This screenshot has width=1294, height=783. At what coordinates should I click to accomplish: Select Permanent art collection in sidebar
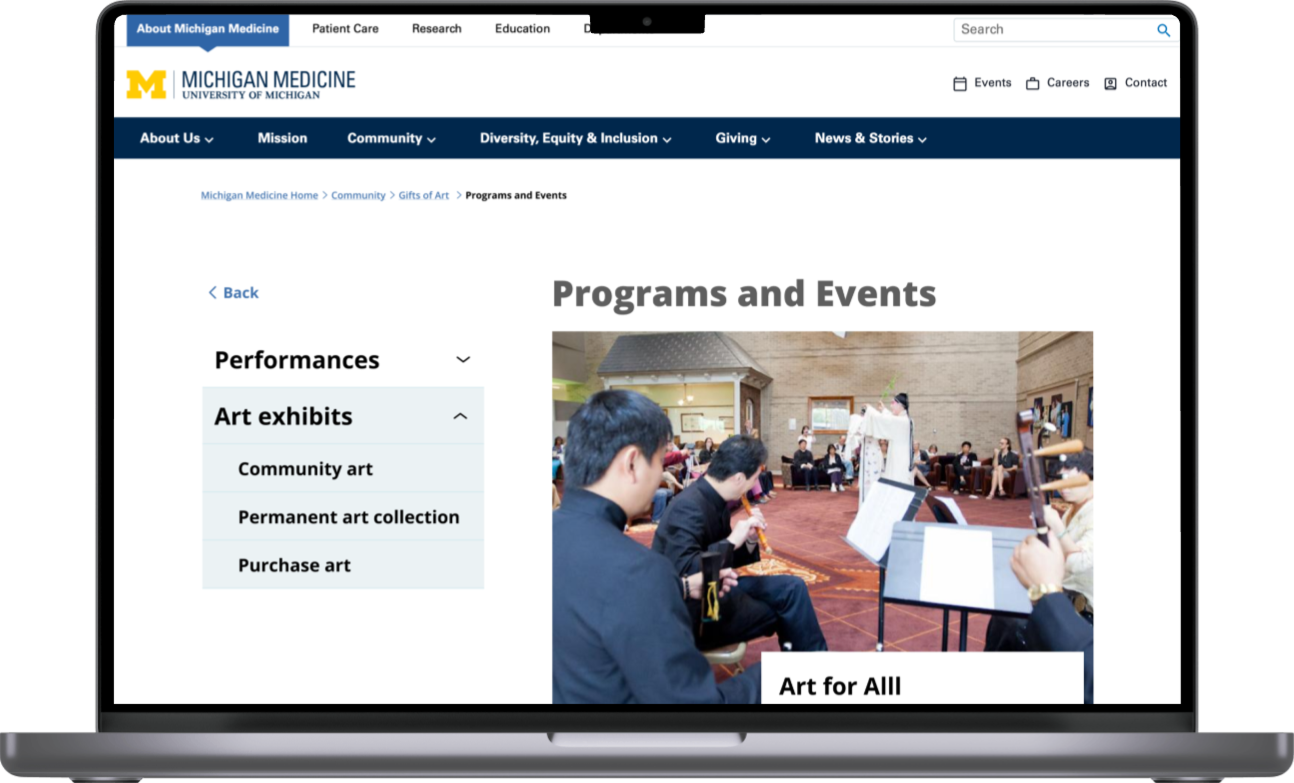point(348,517)
